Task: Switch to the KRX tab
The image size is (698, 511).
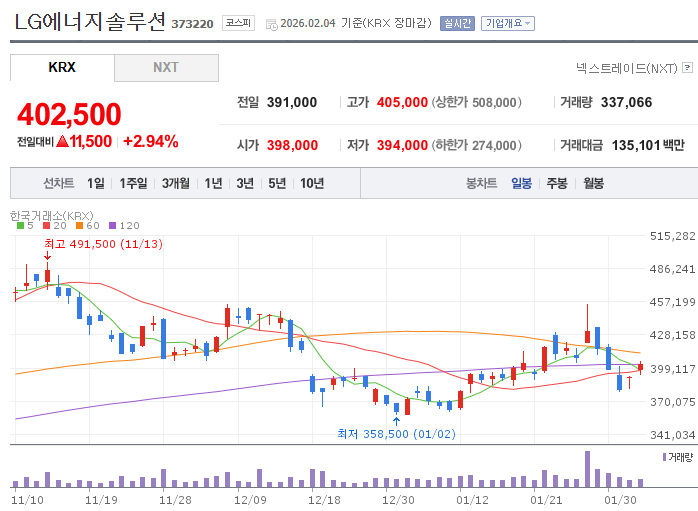Action: [62, 68]
